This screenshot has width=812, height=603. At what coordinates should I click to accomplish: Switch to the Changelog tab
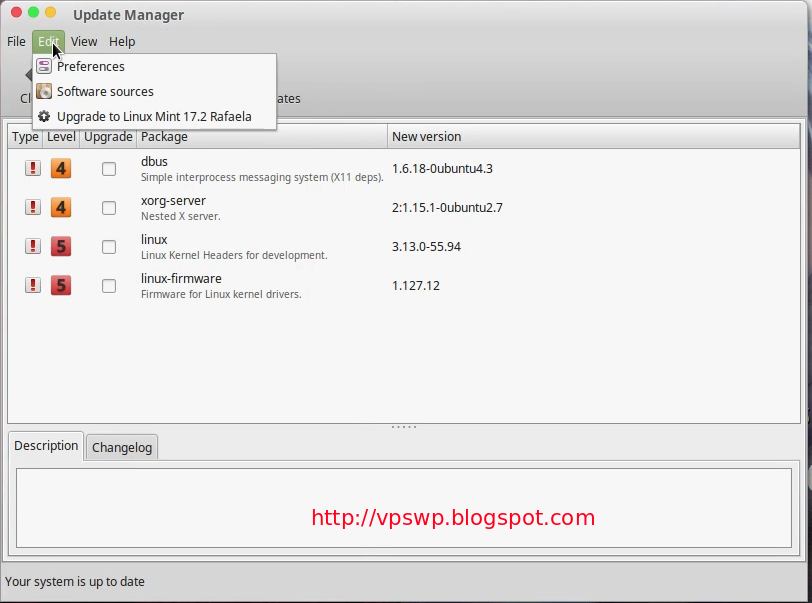122,448
